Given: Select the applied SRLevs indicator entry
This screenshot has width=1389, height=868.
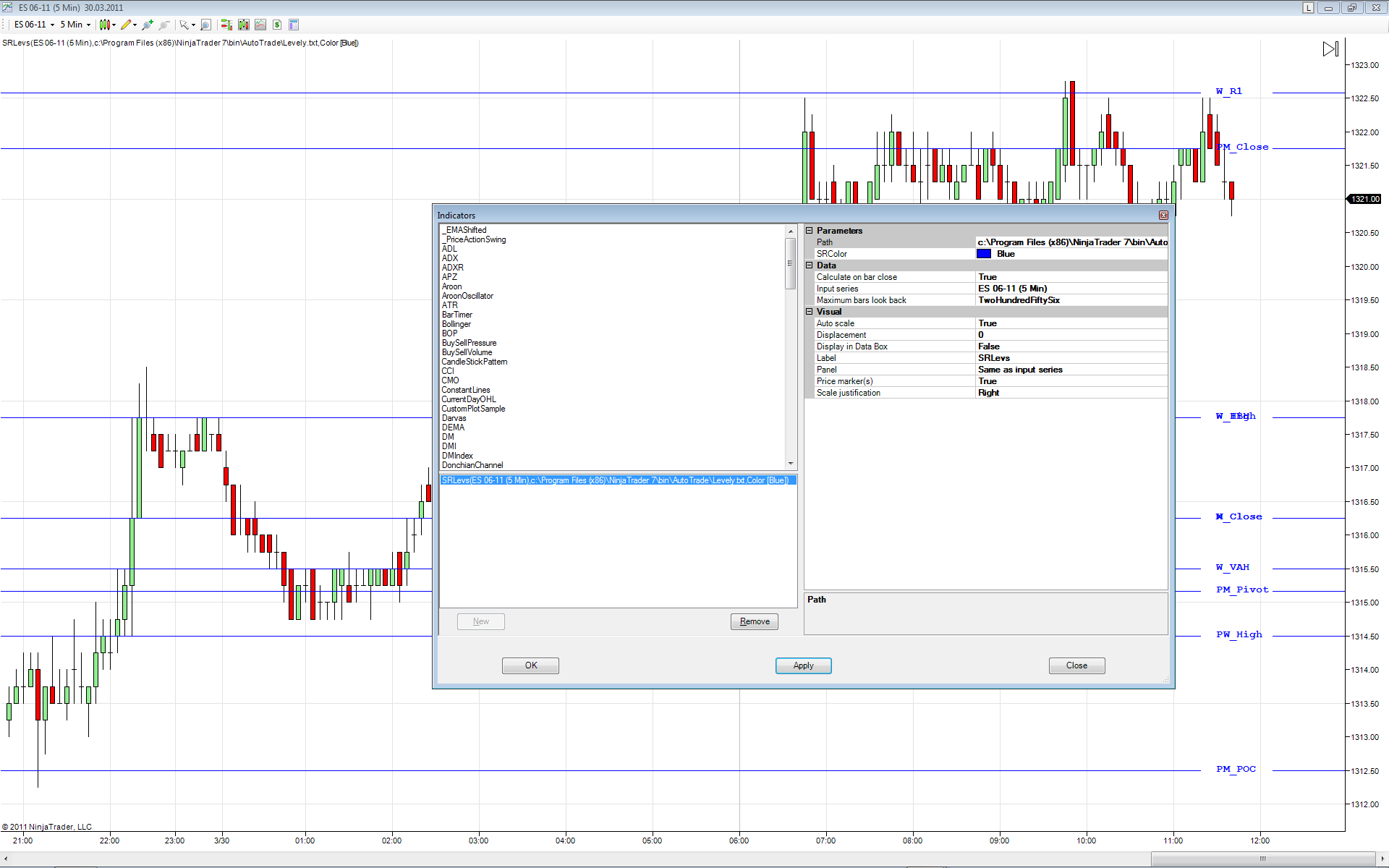Looking at the screenshot, I should pos(615,480).
